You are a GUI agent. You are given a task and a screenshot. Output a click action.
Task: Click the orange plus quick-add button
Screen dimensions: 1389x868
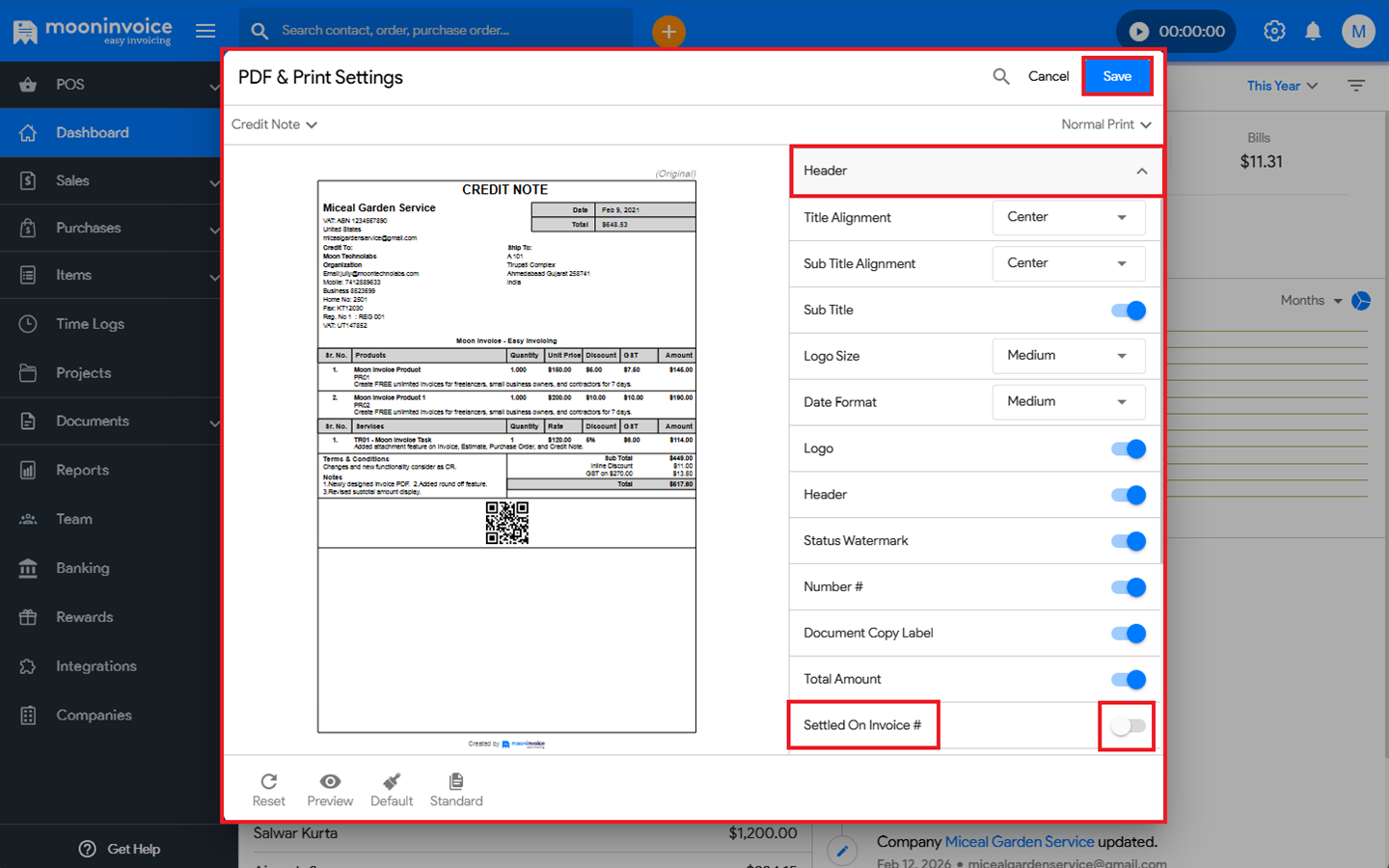[x=668, y=31]
